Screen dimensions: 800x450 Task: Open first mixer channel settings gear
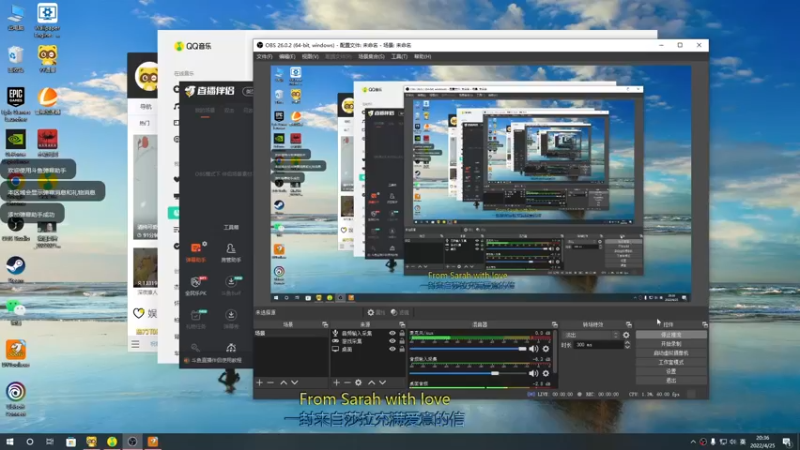tap(546, 349)
